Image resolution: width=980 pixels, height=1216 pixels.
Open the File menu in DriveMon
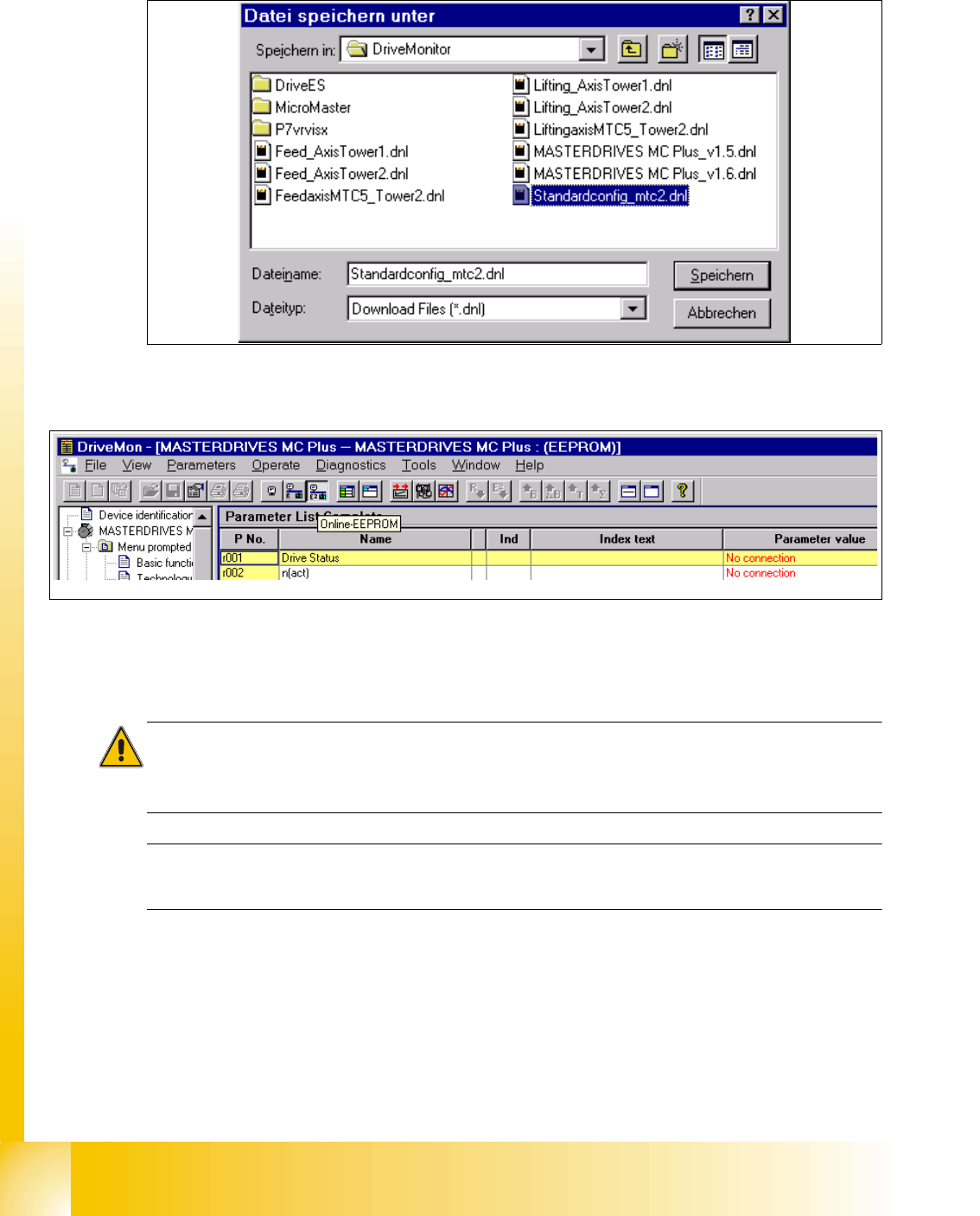coord(95,465)
